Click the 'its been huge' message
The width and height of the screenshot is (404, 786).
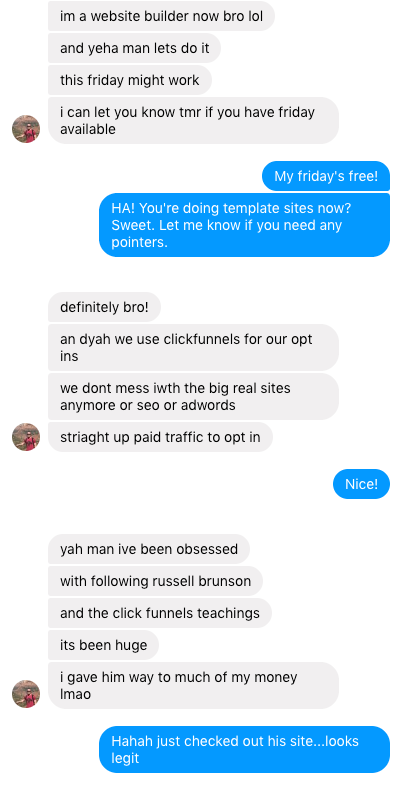103,645
